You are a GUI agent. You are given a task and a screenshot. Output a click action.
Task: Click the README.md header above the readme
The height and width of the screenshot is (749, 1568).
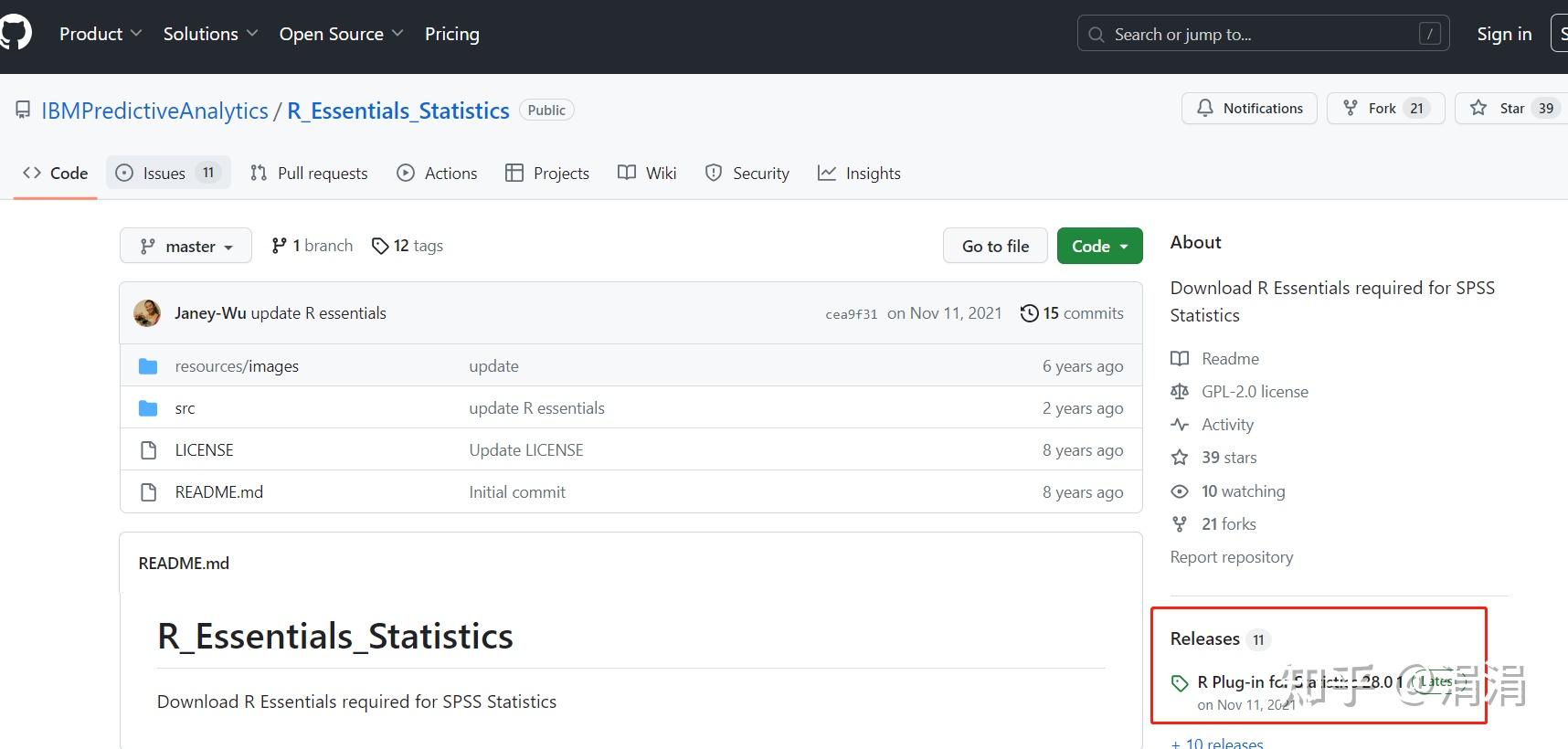click(184, 564)
